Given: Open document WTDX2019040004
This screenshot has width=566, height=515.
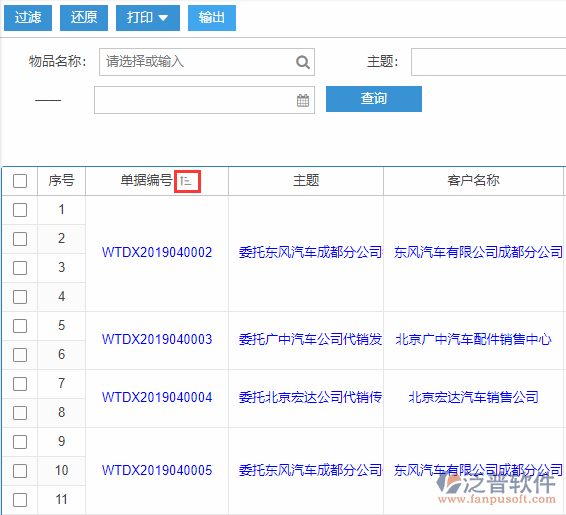Looking at the screenshot, I should (x=157, y=398).
